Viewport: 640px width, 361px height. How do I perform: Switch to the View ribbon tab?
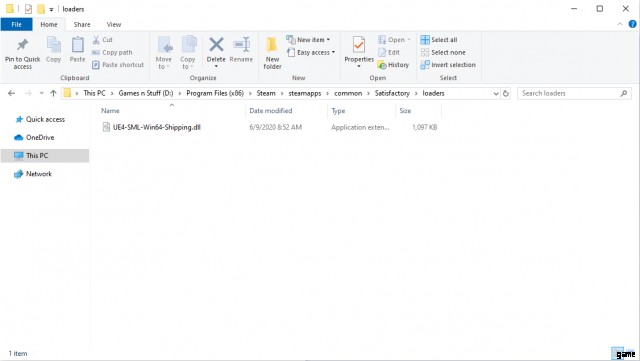coord(114,25)
